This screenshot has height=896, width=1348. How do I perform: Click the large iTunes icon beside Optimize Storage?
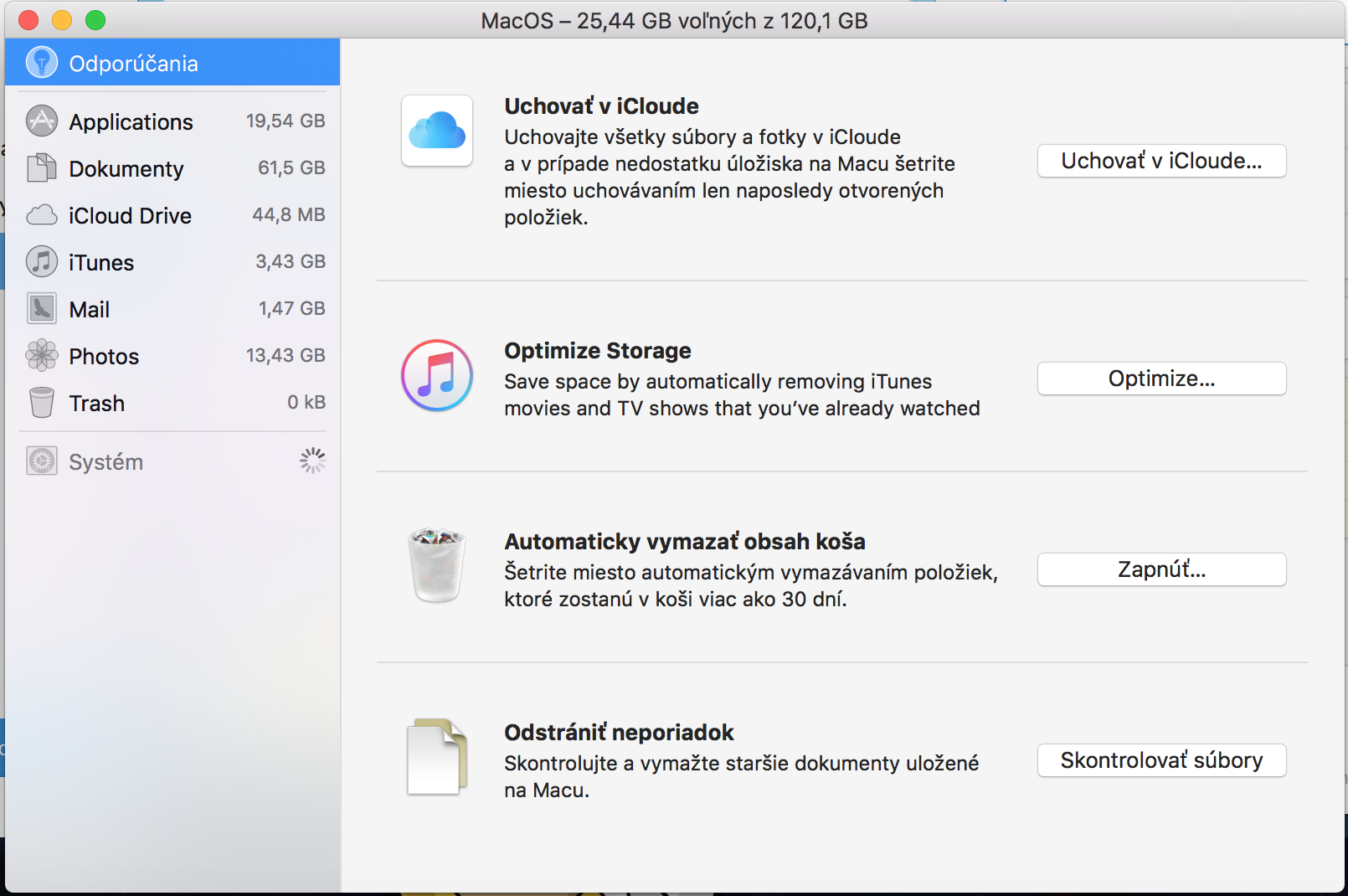point(437,375)
